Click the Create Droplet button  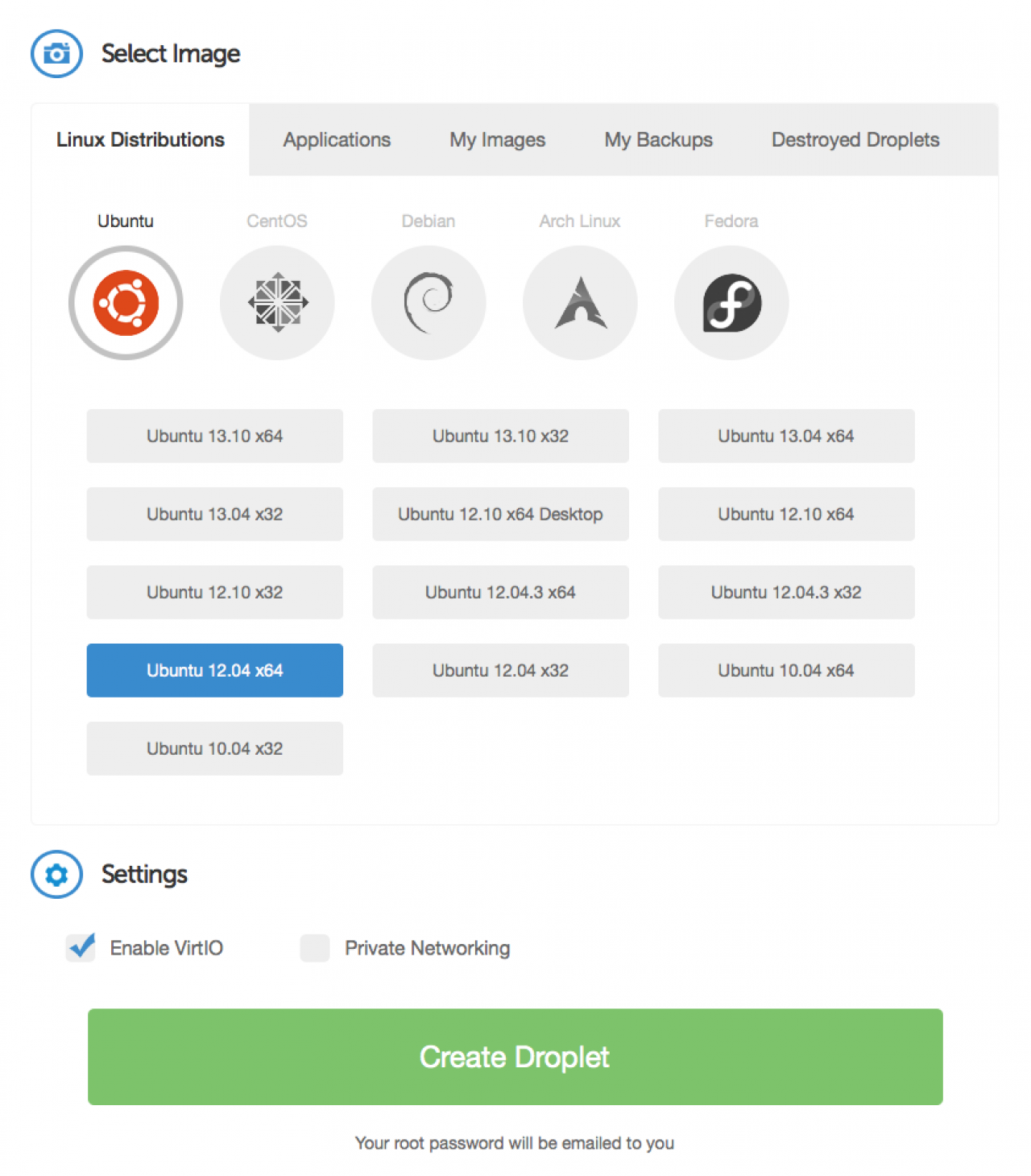click(515, 1057)
